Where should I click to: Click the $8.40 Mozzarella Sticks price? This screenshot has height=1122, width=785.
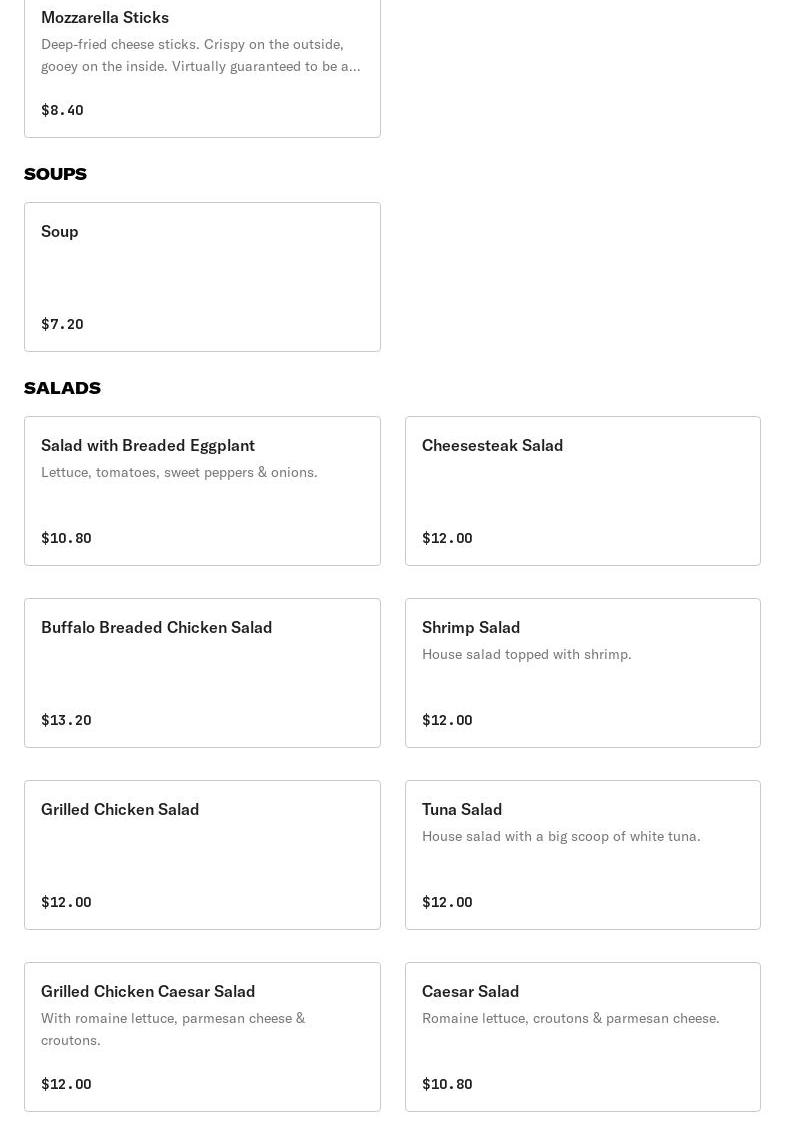[x=62, y=110]
